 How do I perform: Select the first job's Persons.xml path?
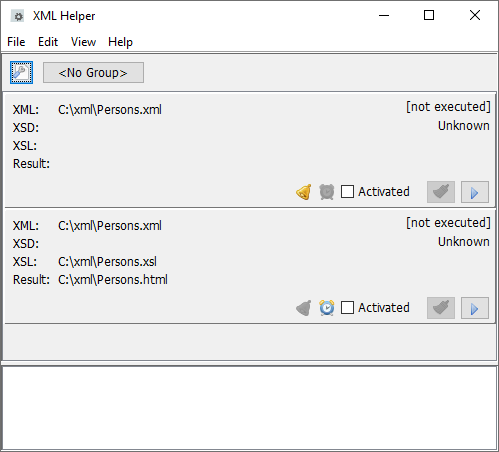click(110, 110)
